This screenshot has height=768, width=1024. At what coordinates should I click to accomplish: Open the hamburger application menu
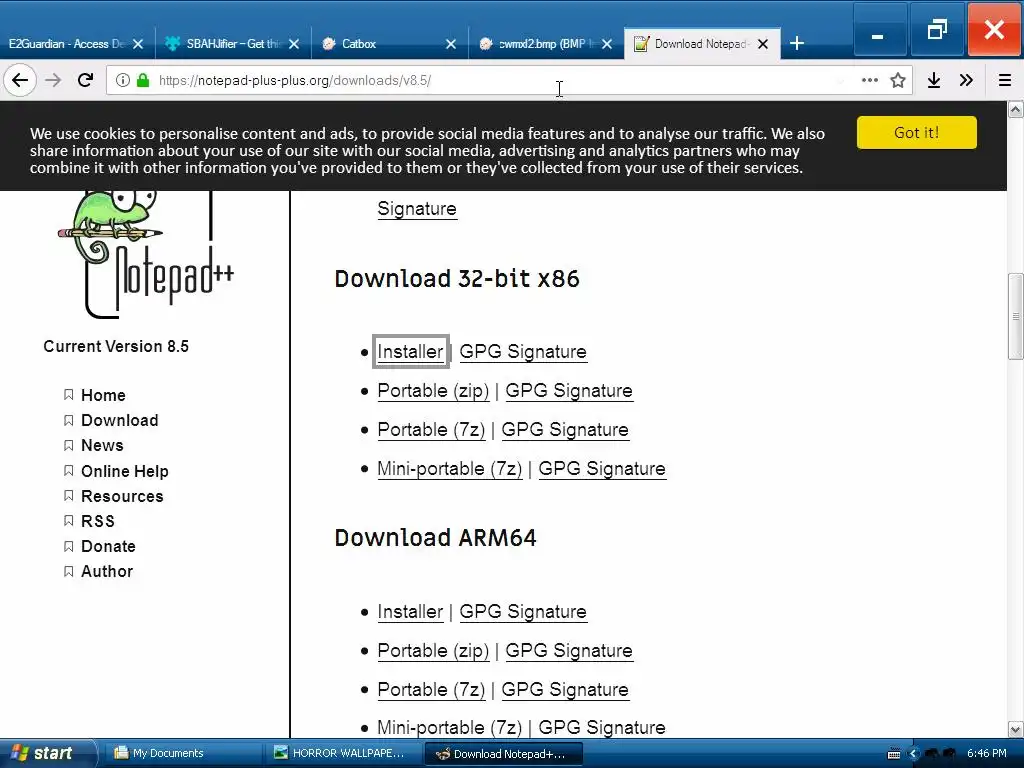[x=1004, y=80]
